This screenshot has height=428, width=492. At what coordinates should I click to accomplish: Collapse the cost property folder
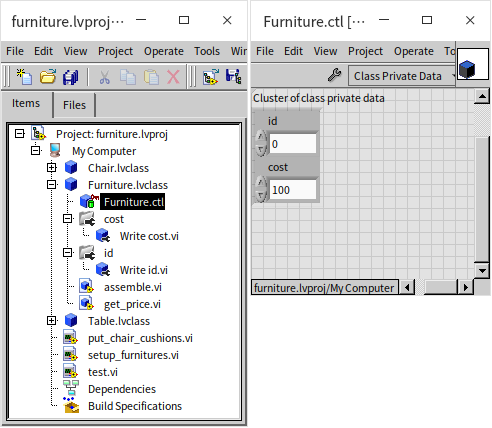(x=68, y=219)
